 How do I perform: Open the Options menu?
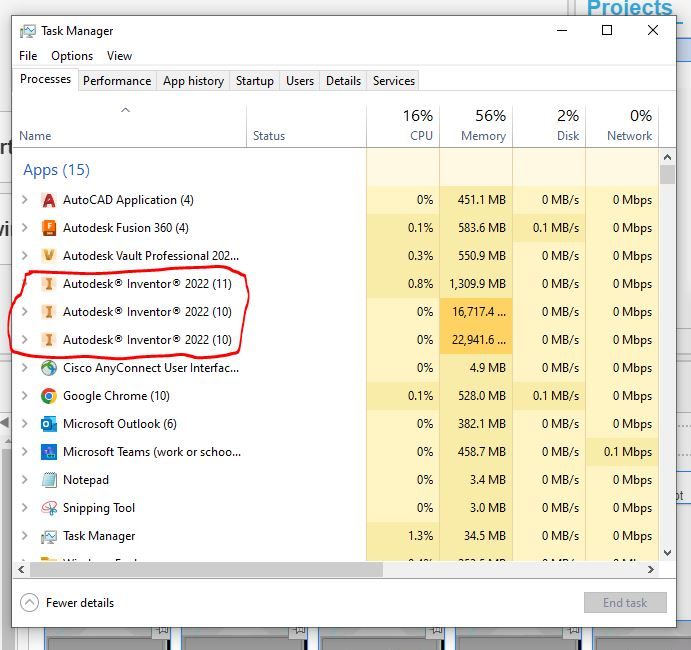point(72,56)
